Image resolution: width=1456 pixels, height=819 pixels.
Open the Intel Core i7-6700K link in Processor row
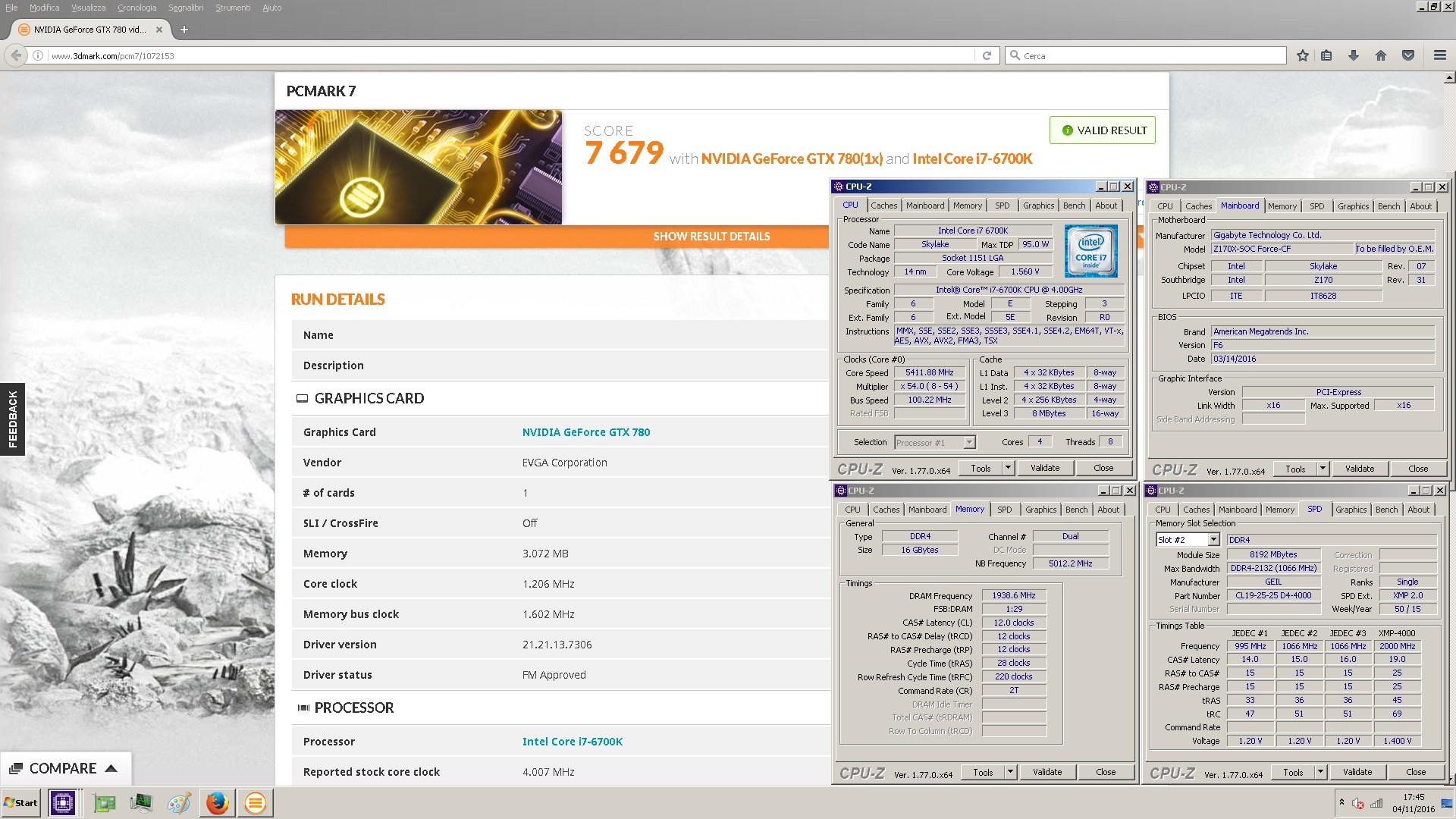tap(572, 742)
